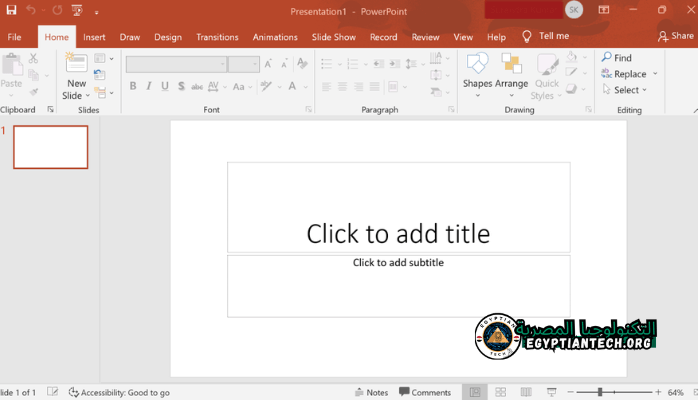Open Change Case menu

point(242,86)
